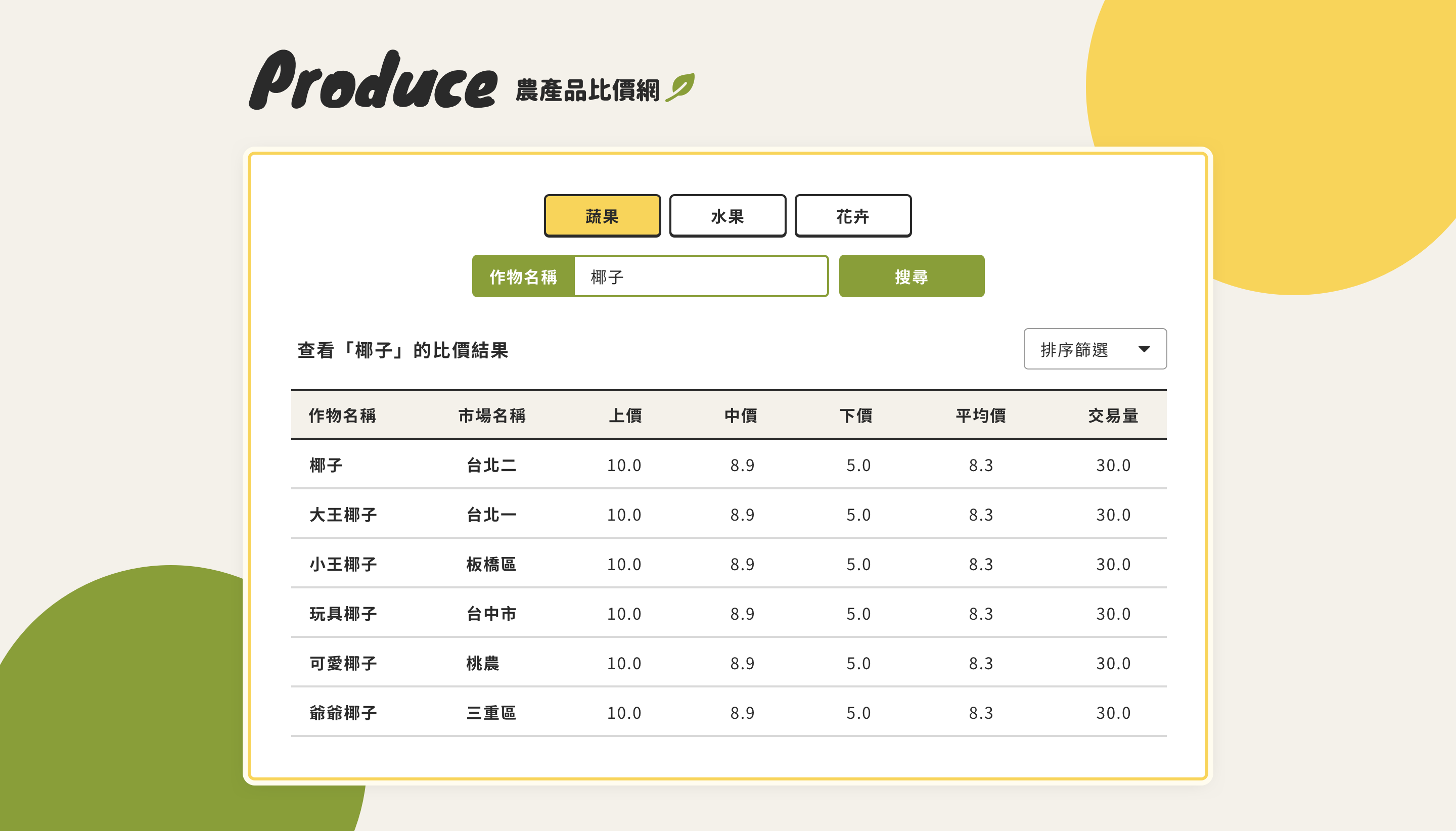Click the Produce logo
The height and width of the screenshot is (831, 1456).
[377, 83]
